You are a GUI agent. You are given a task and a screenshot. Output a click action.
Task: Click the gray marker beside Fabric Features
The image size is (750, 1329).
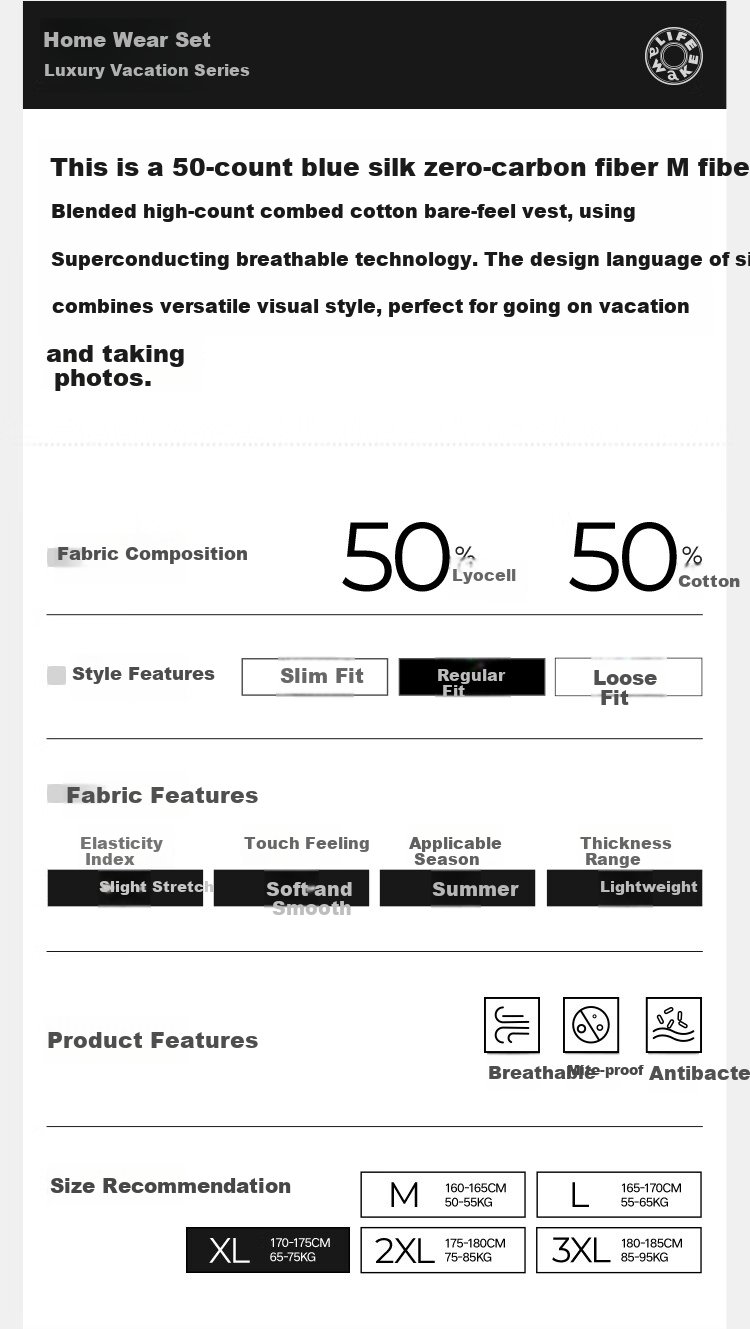(58, 793)
